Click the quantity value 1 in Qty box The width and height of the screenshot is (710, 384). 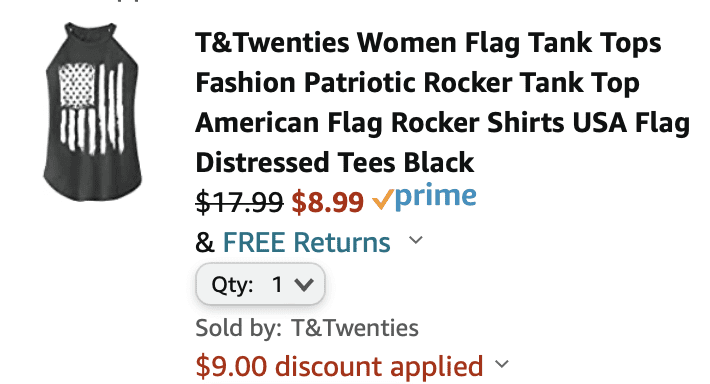point(277,285)
